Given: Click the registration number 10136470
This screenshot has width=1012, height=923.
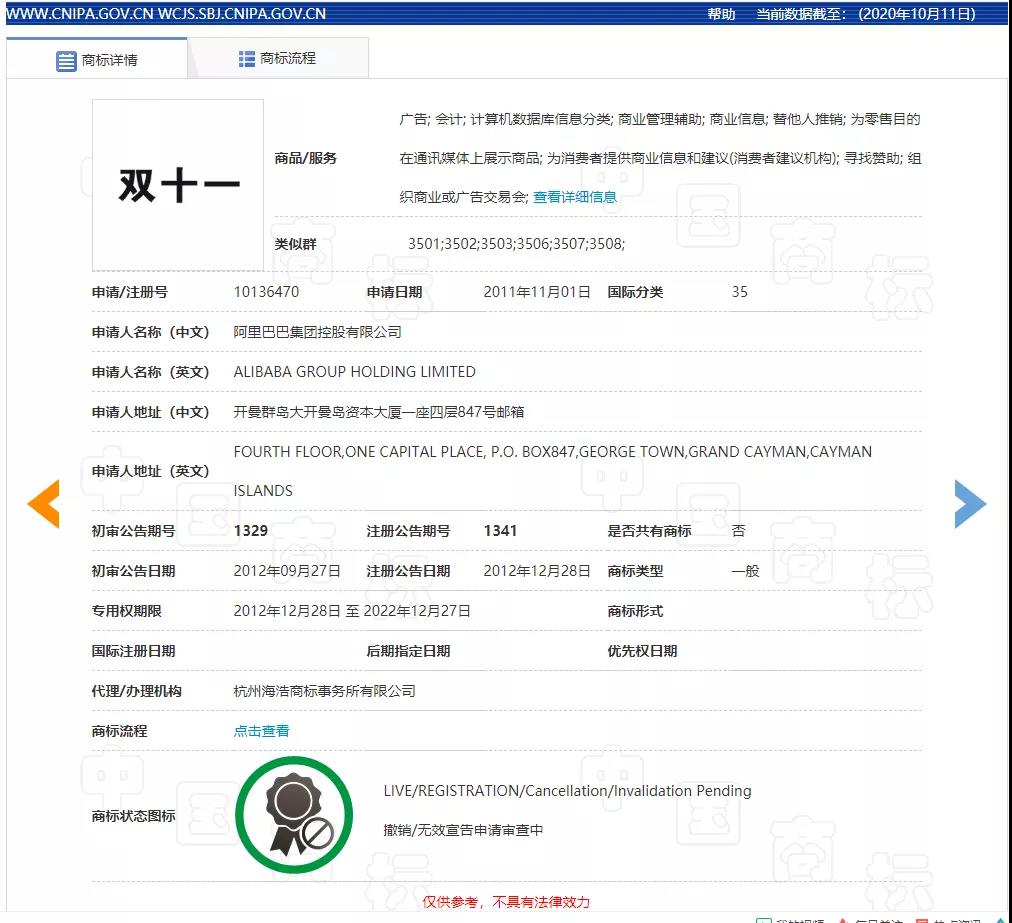Looking at the screenshot, I should [x=265, y=292].
